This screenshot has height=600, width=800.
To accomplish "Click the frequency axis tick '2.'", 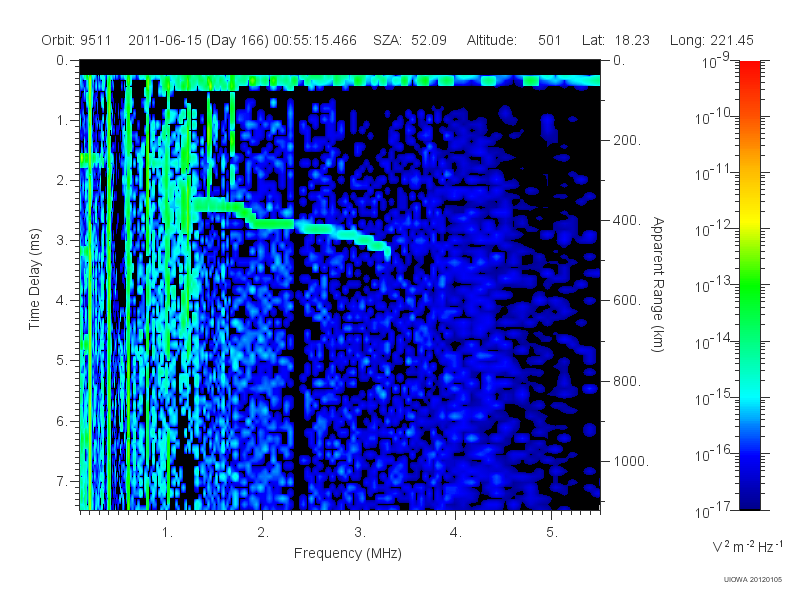I will (263, 533).
